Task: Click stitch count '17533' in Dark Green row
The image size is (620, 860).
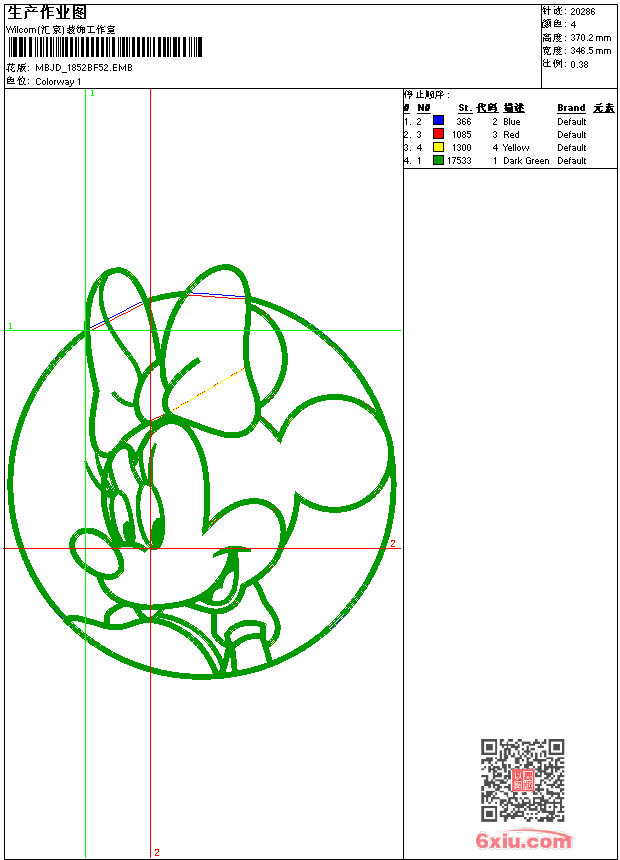Action: click(x=459, y=161)
